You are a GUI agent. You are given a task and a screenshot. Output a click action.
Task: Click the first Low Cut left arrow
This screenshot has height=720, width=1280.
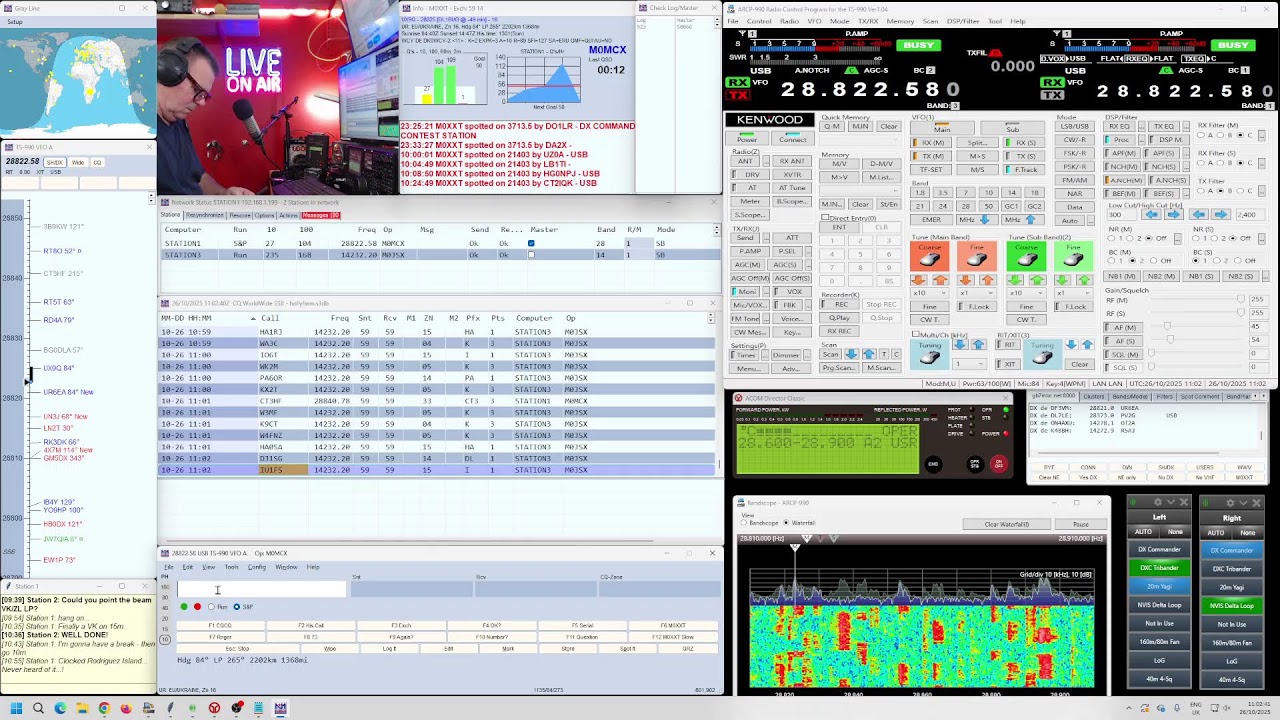point(1151,215)
